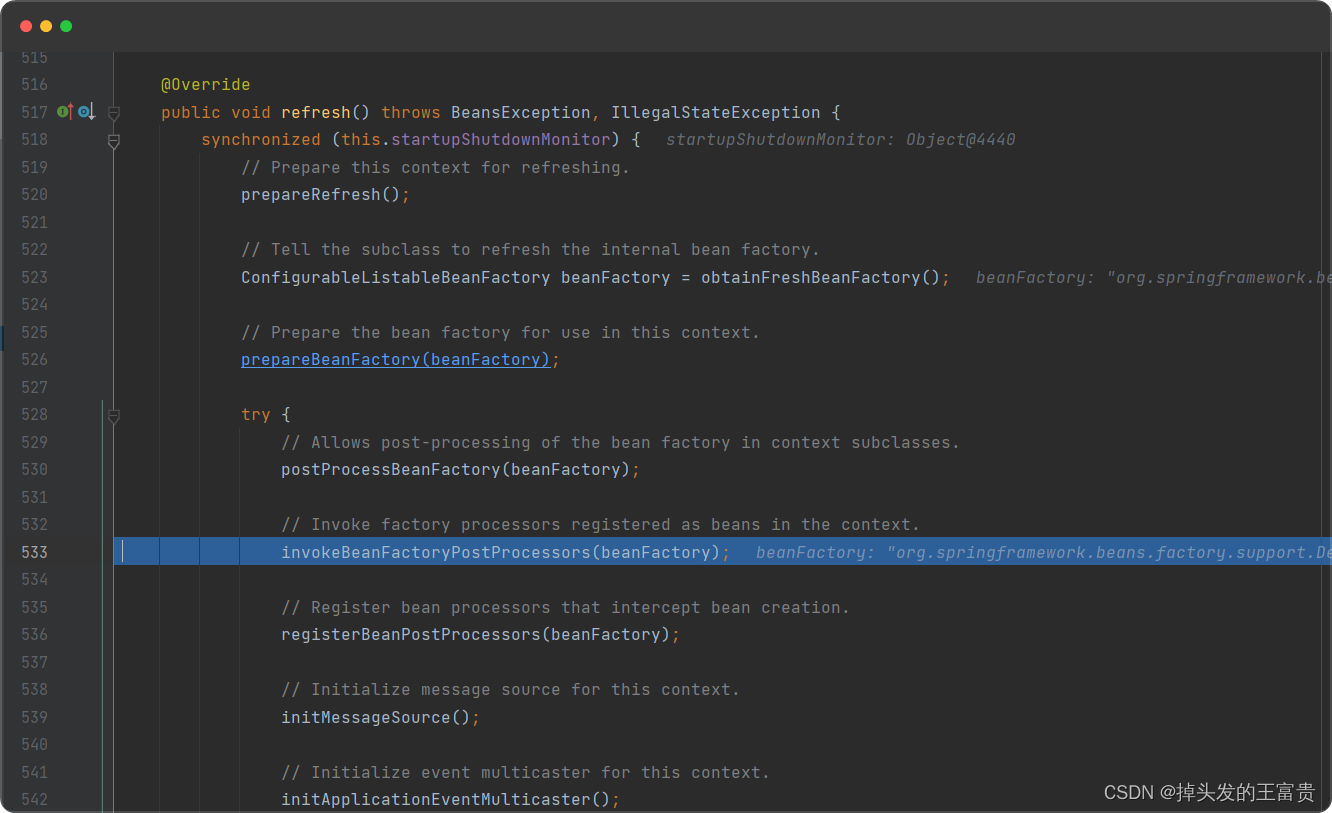Click comment 'Prepare the bean factory for use'
1332x813 pixels.
501,333
